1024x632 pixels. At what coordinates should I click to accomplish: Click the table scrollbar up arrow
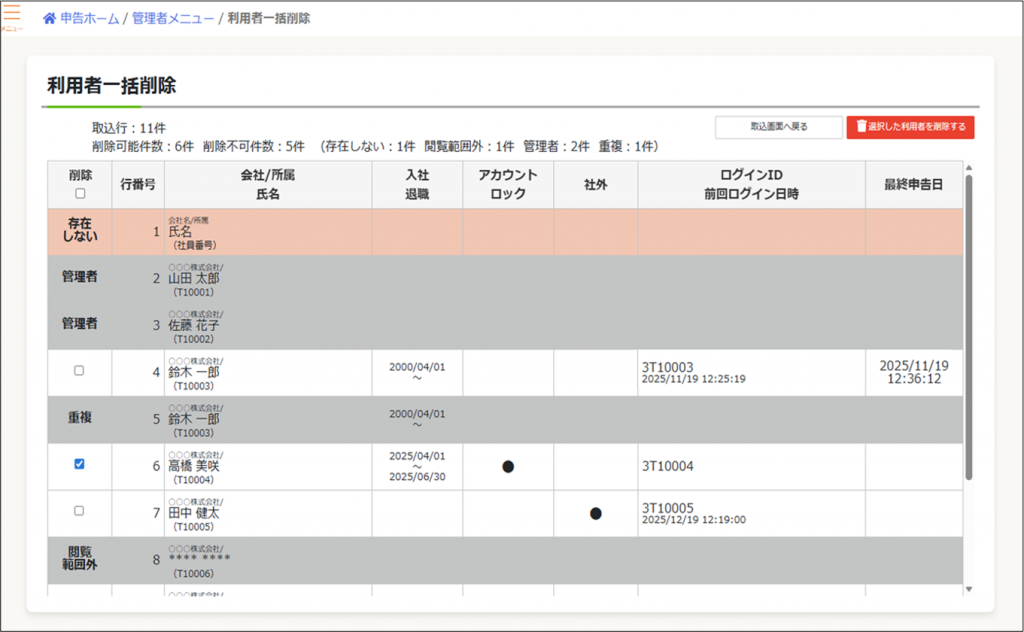968,168
